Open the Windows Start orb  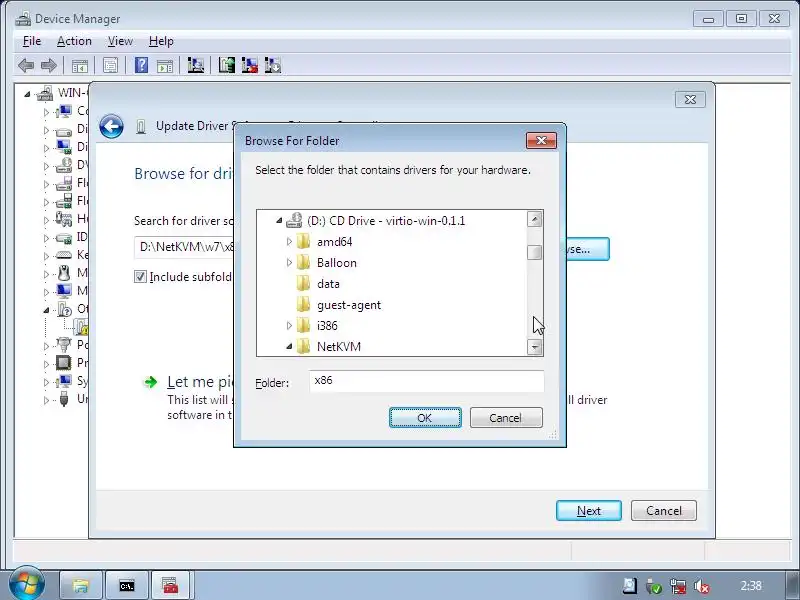25,584
